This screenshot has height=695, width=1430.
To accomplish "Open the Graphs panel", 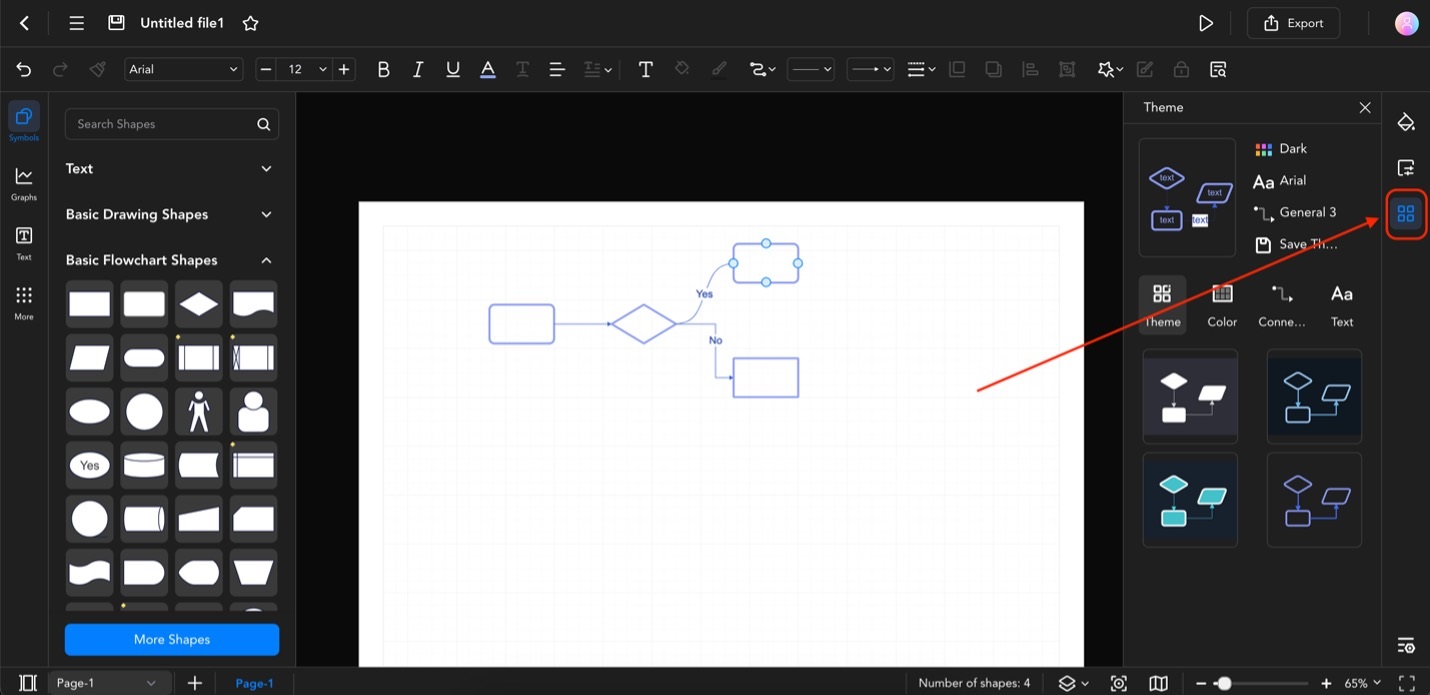I will 23,182.
